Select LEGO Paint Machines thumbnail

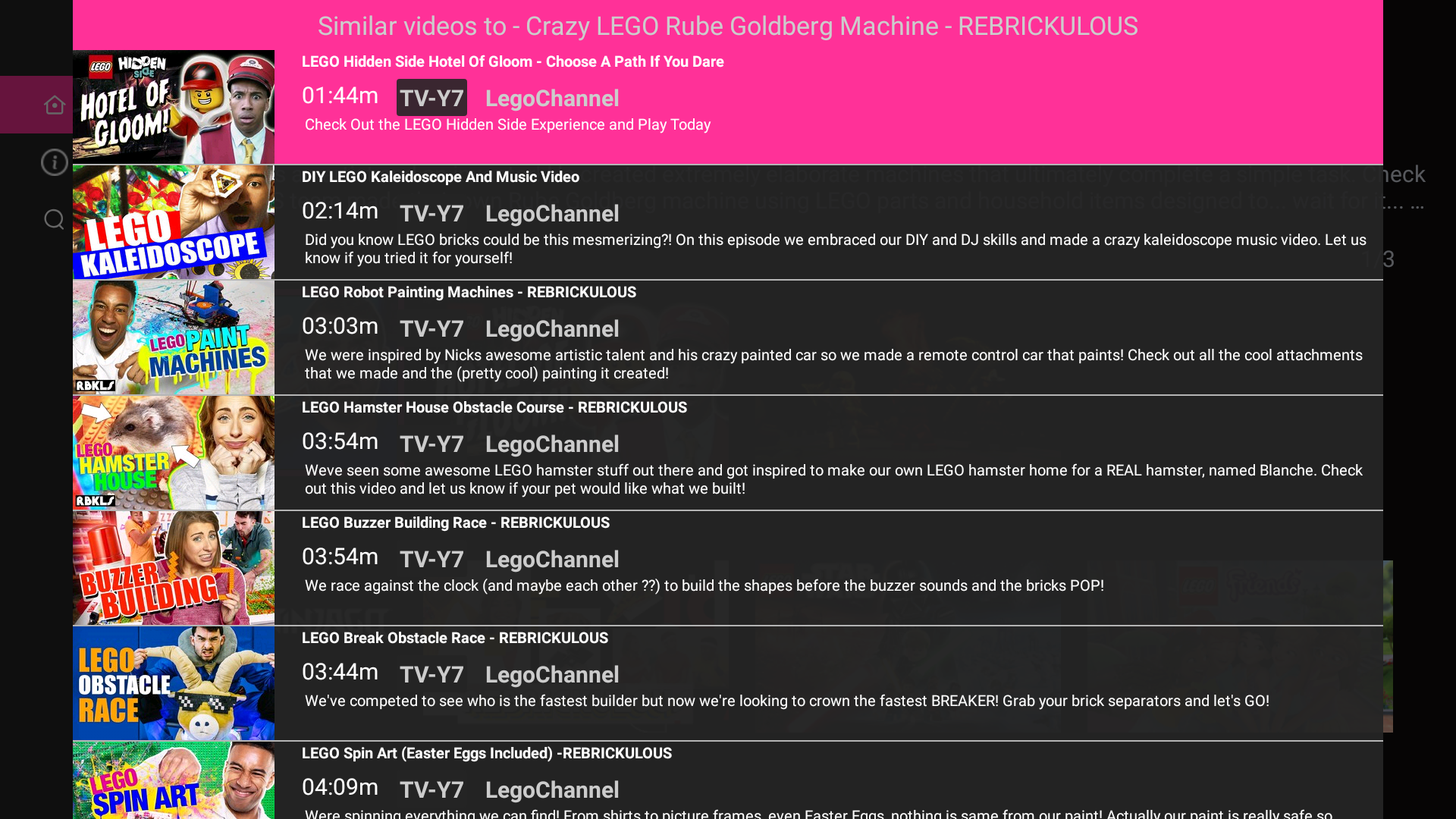(x=174, y=337)
